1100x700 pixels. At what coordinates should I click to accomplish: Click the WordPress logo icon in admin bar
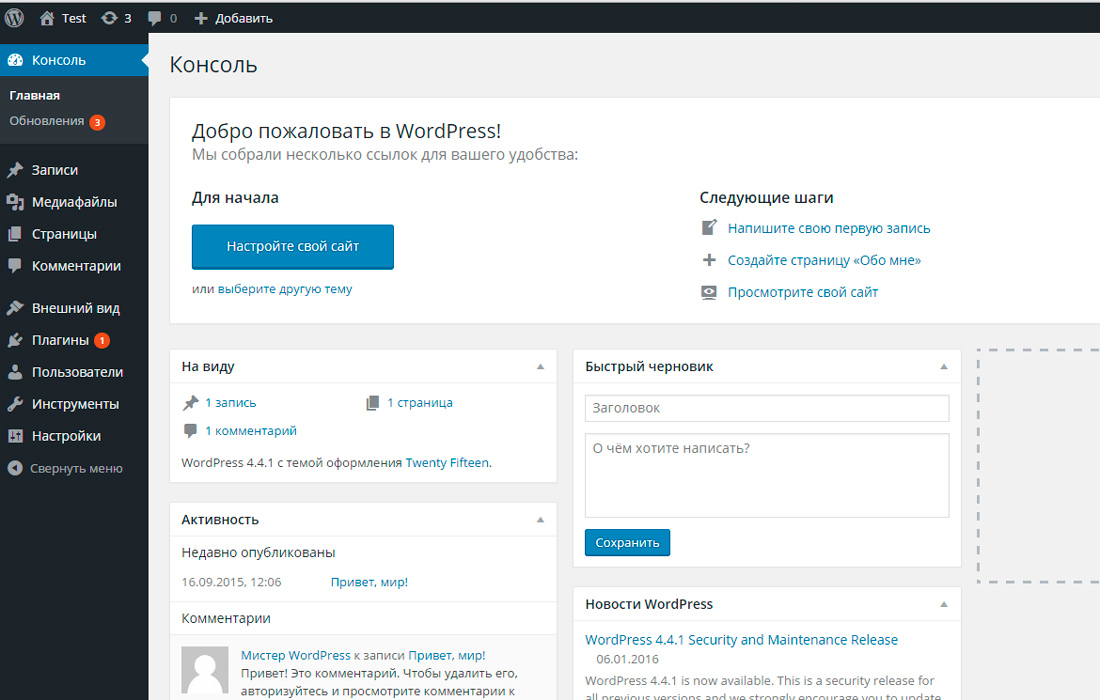(15, 18)
